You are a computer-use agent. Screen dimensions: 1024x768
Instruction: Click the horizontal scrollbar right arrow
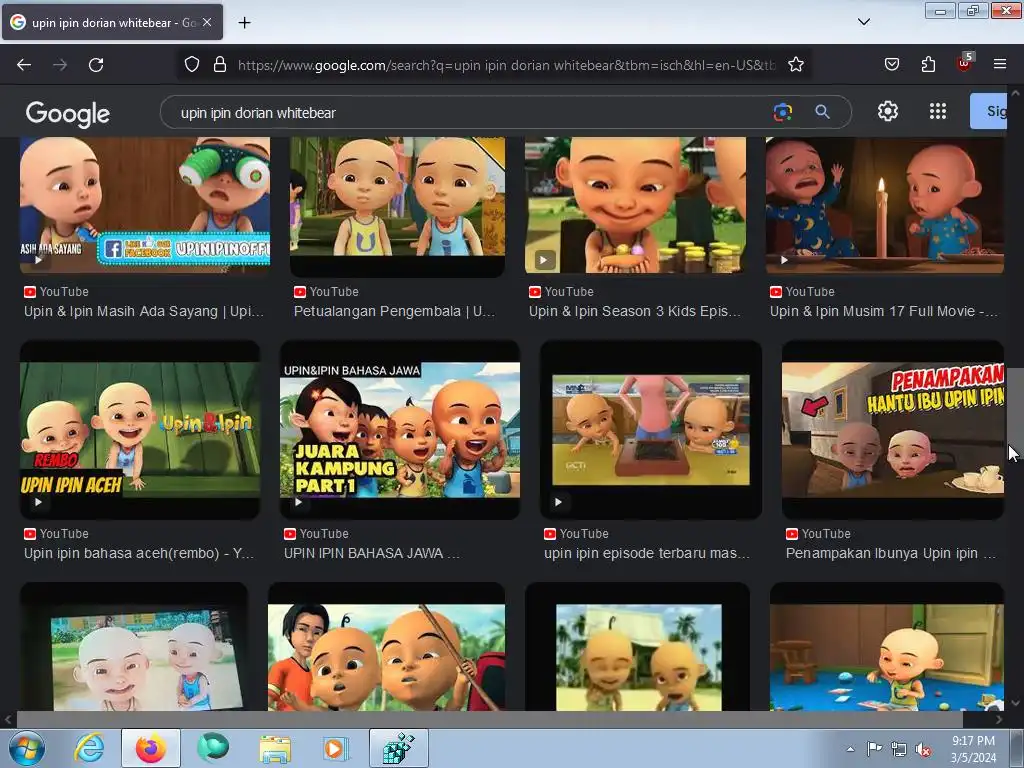[x=999, y=720]
